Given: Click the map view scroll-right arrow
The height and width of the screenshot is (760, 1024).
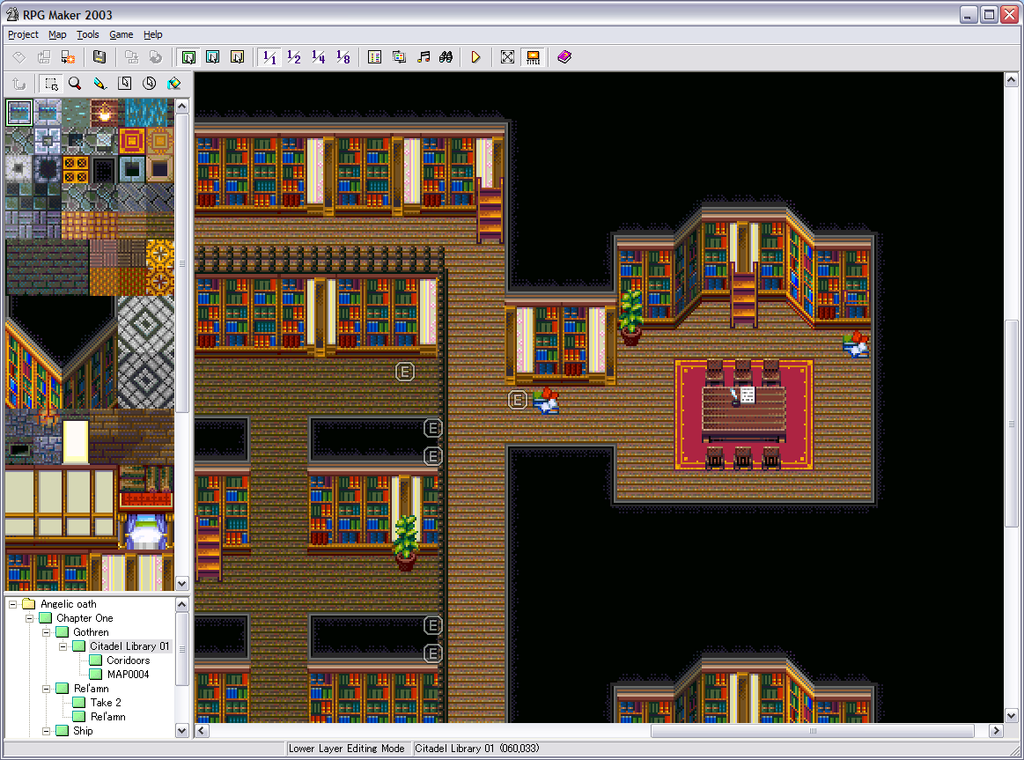Looking at the screenshot, I should tap(996, 731).
